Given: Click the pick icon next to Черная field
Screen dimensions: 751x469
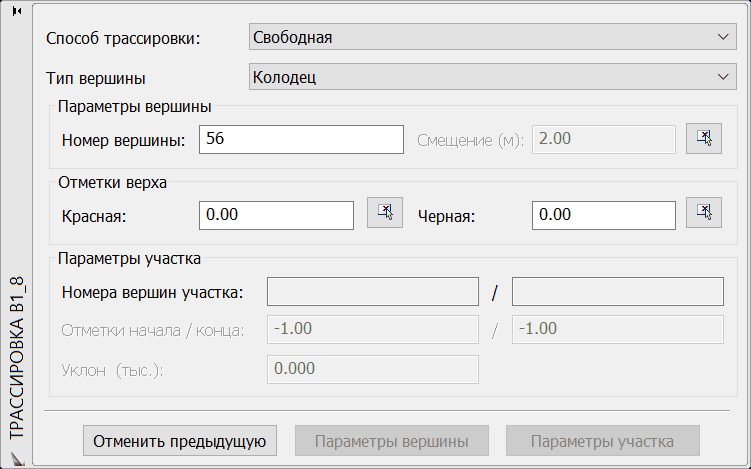Looking at the screenshot, I should 704,212.
